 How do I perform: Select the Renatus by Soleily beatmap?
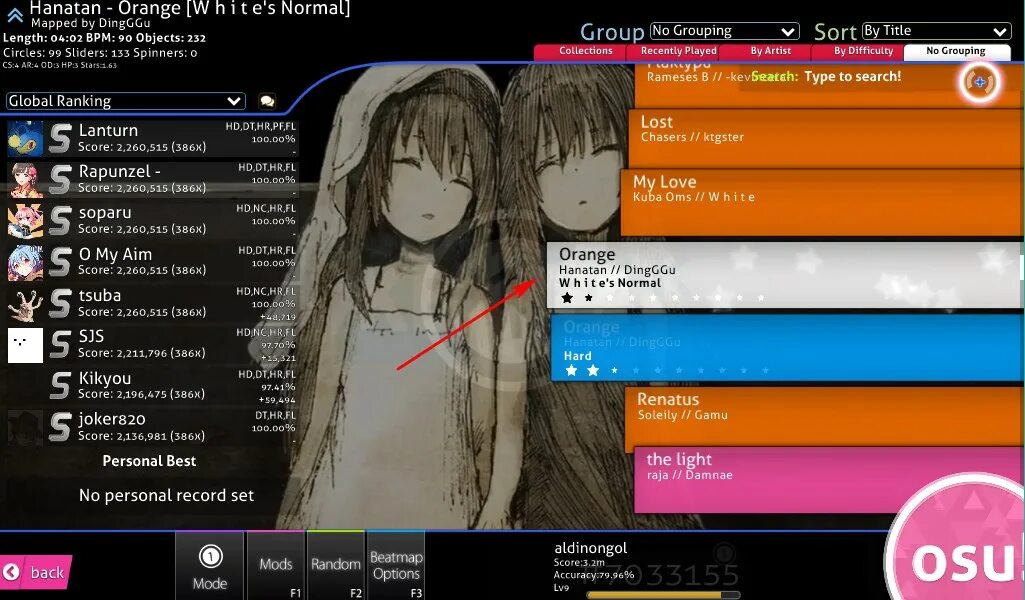tap(824, 419)
